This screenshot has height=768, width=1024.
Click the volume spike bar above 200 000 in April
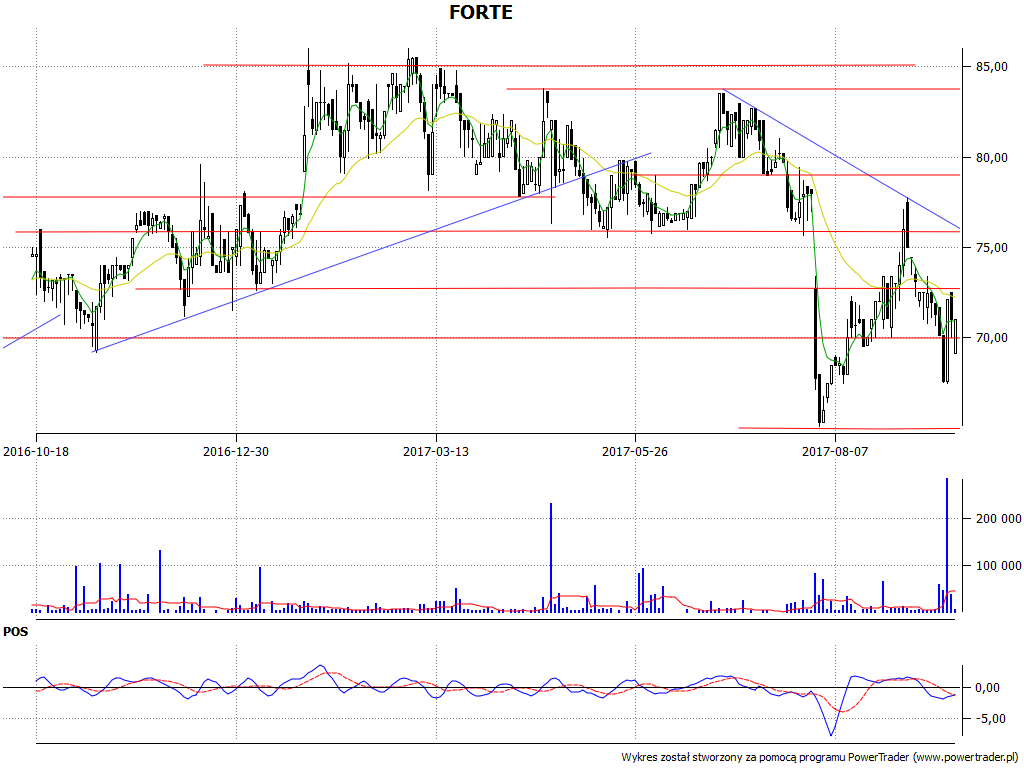[551, 558]
